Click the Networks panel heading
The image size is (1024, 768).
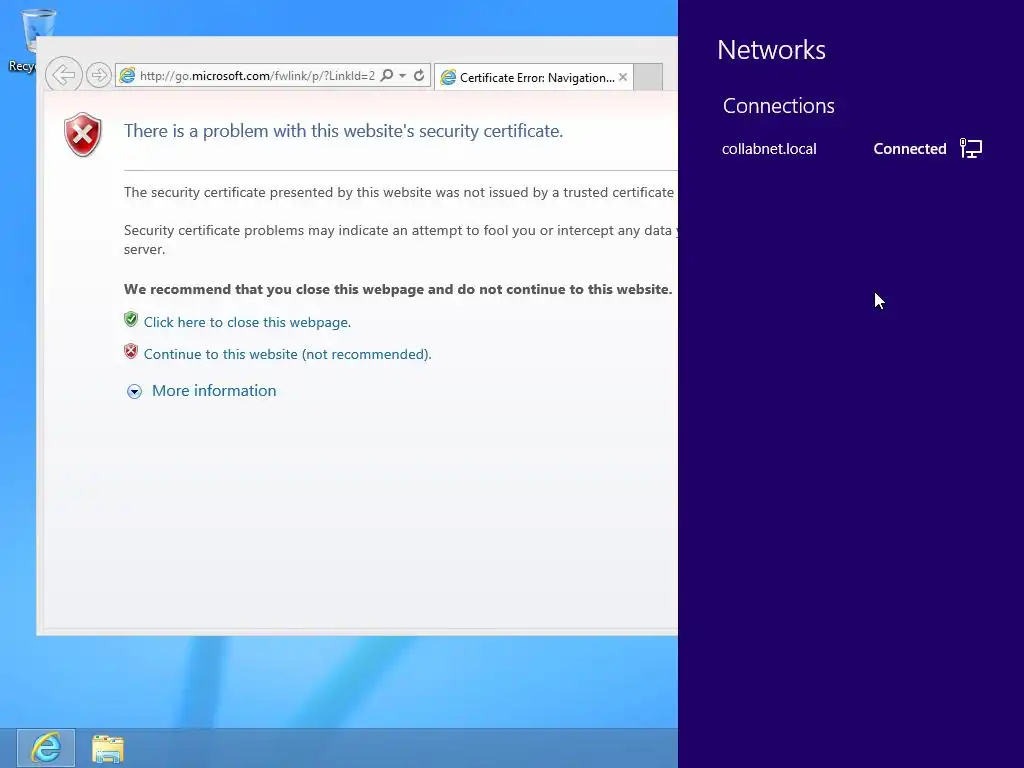[x=771, y=50]
